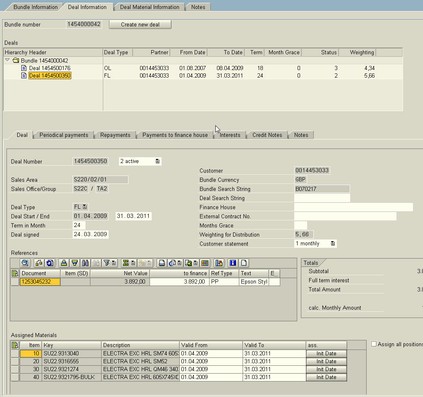
Task: Open the Export options dropdown arrow
Action: [196, 263]
